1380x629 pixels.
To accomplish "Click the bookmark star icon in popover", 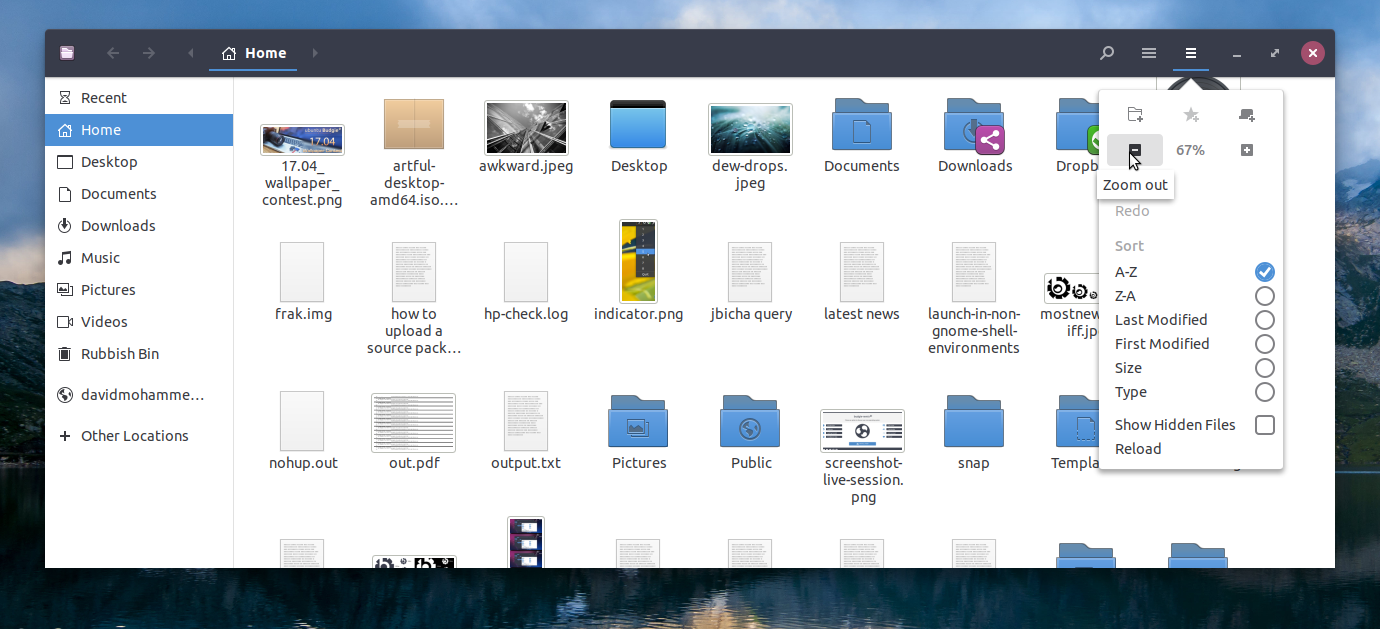I will (1191, 115).
